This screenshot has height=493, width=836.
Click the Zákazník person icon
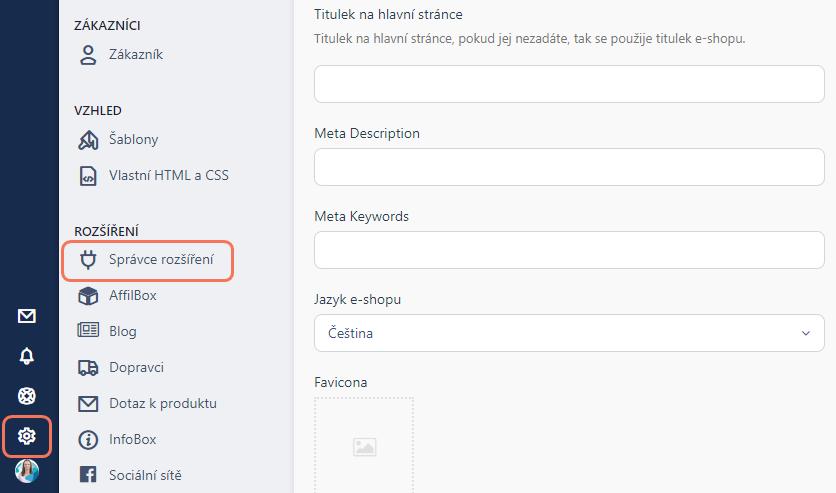88,55
